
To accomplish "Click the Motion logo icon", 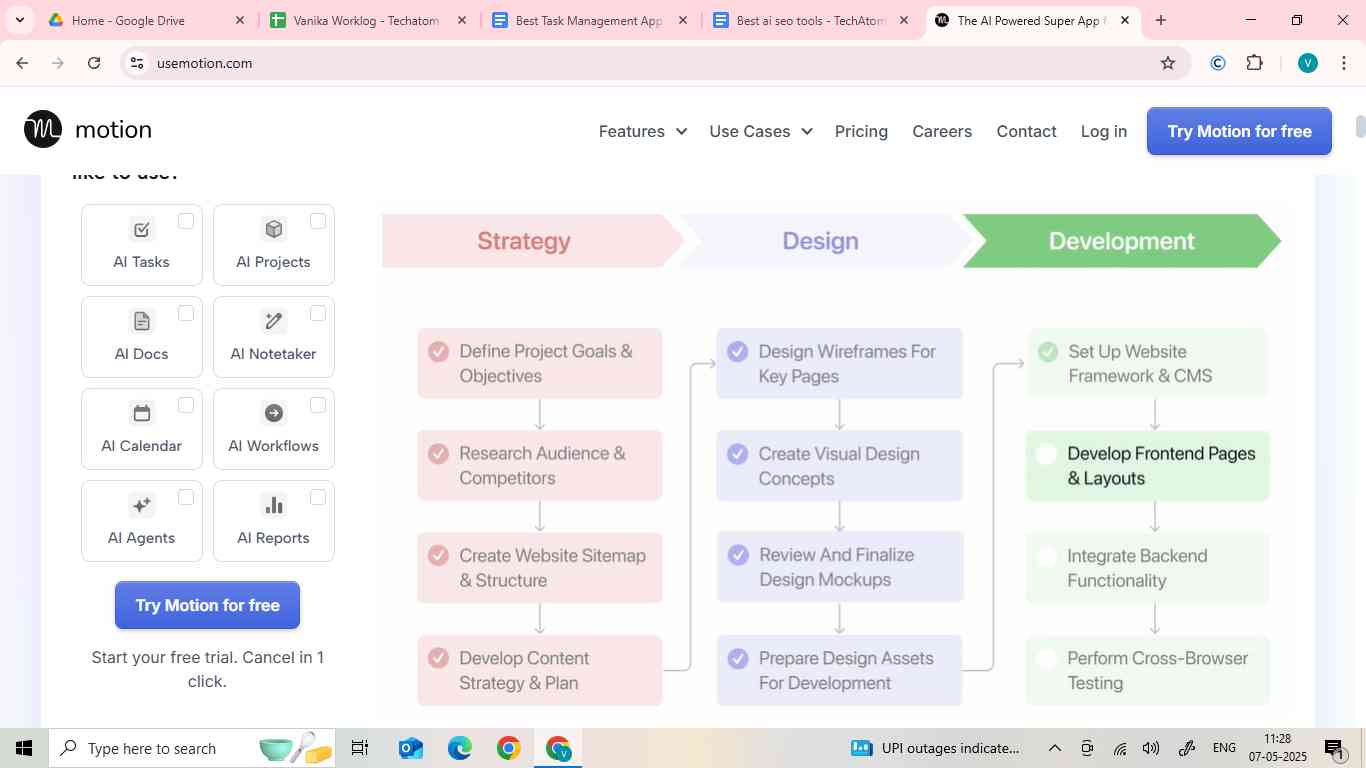I will pos(43,129).
